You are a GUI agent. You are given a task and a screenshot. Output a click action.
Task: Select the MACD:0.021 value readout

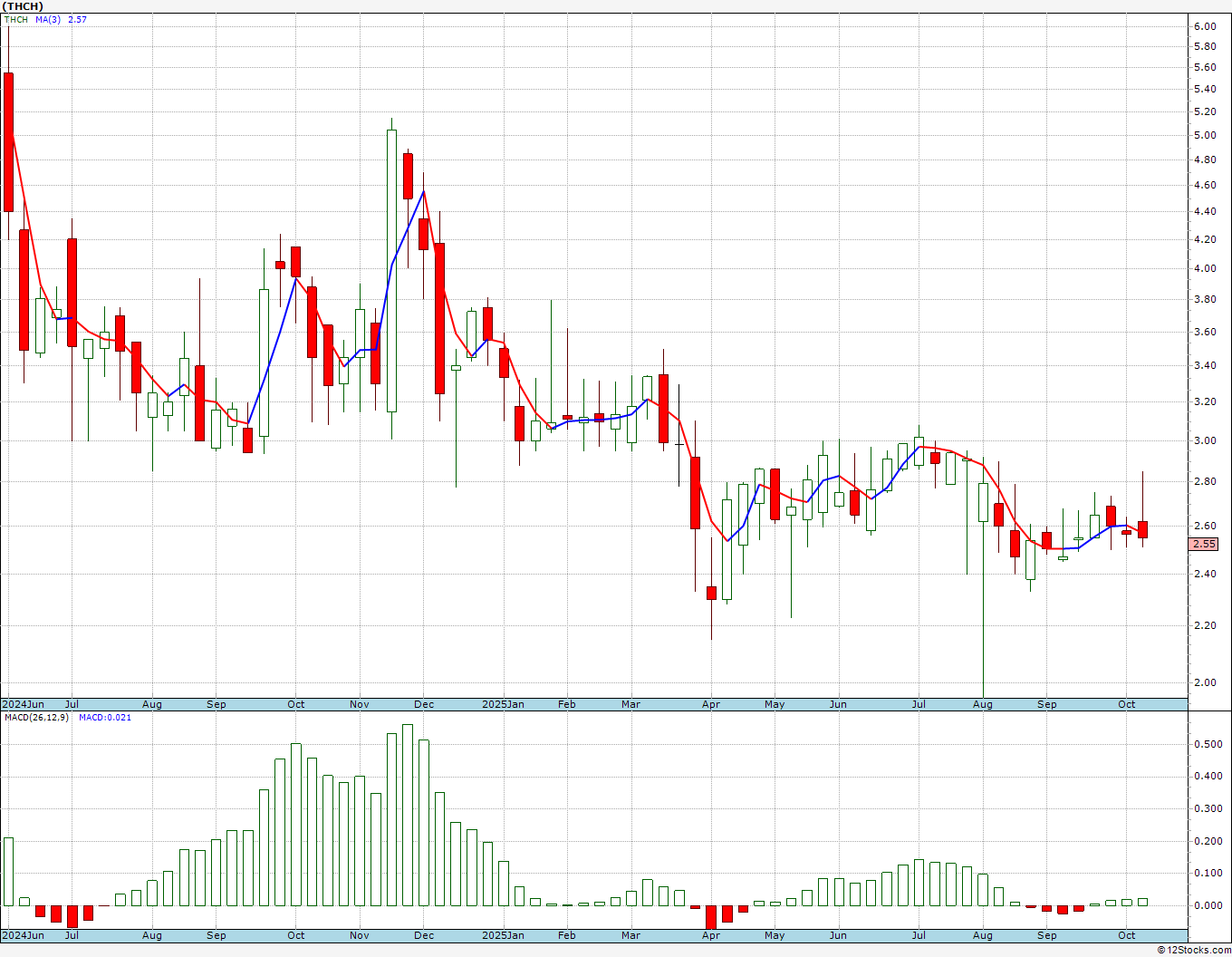[x=104, y=718]
